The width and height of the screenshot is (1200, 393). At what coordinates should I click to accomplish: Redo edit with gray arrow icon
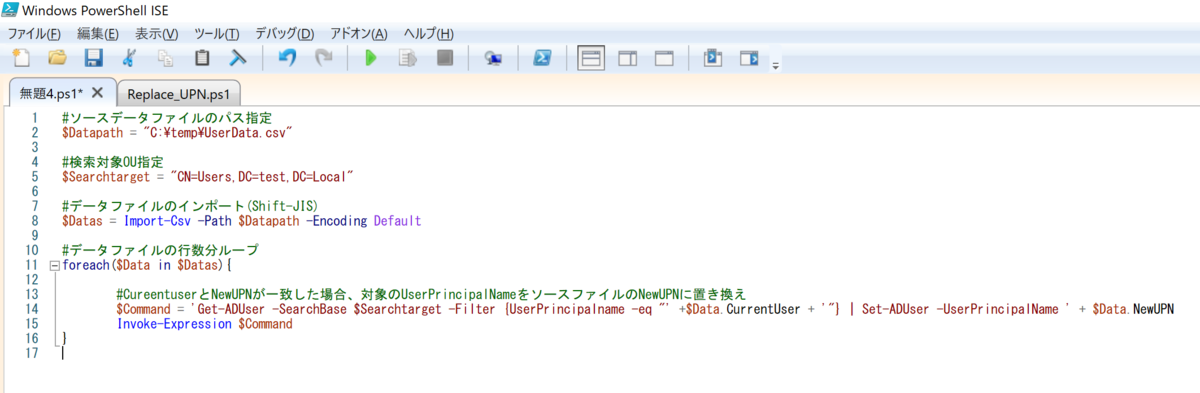click(x=323, y=58)
